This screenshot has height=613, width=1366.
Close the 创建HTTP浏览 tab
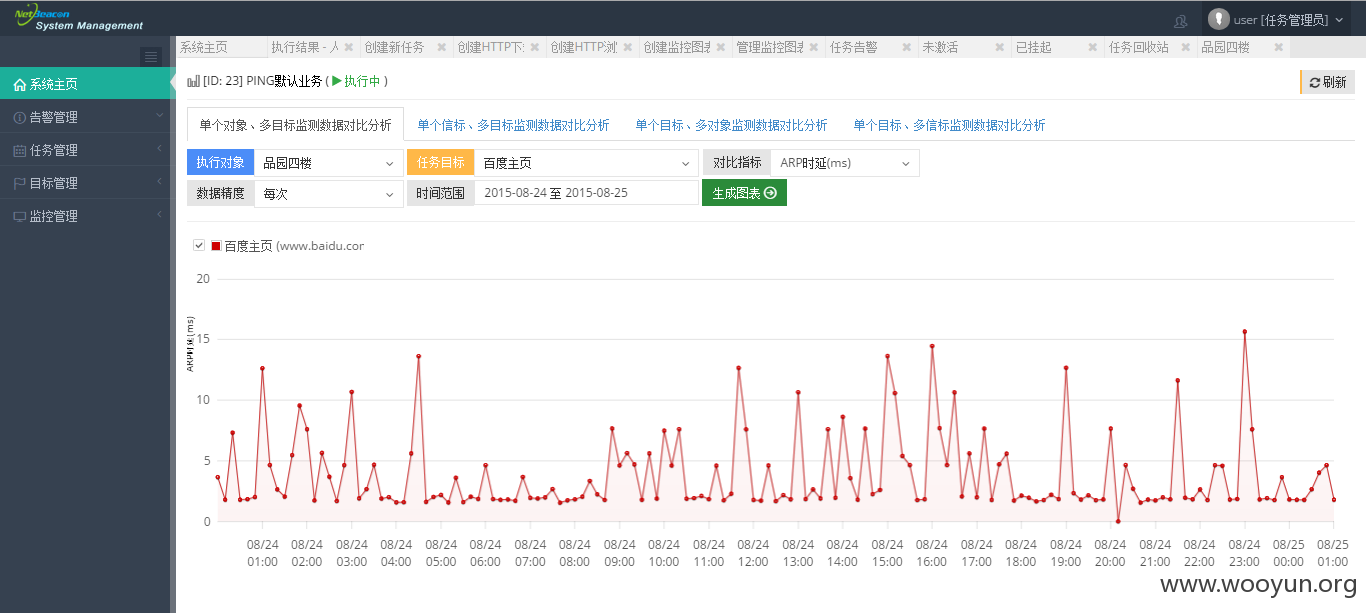pyautogui.click(x=627, y=47)
